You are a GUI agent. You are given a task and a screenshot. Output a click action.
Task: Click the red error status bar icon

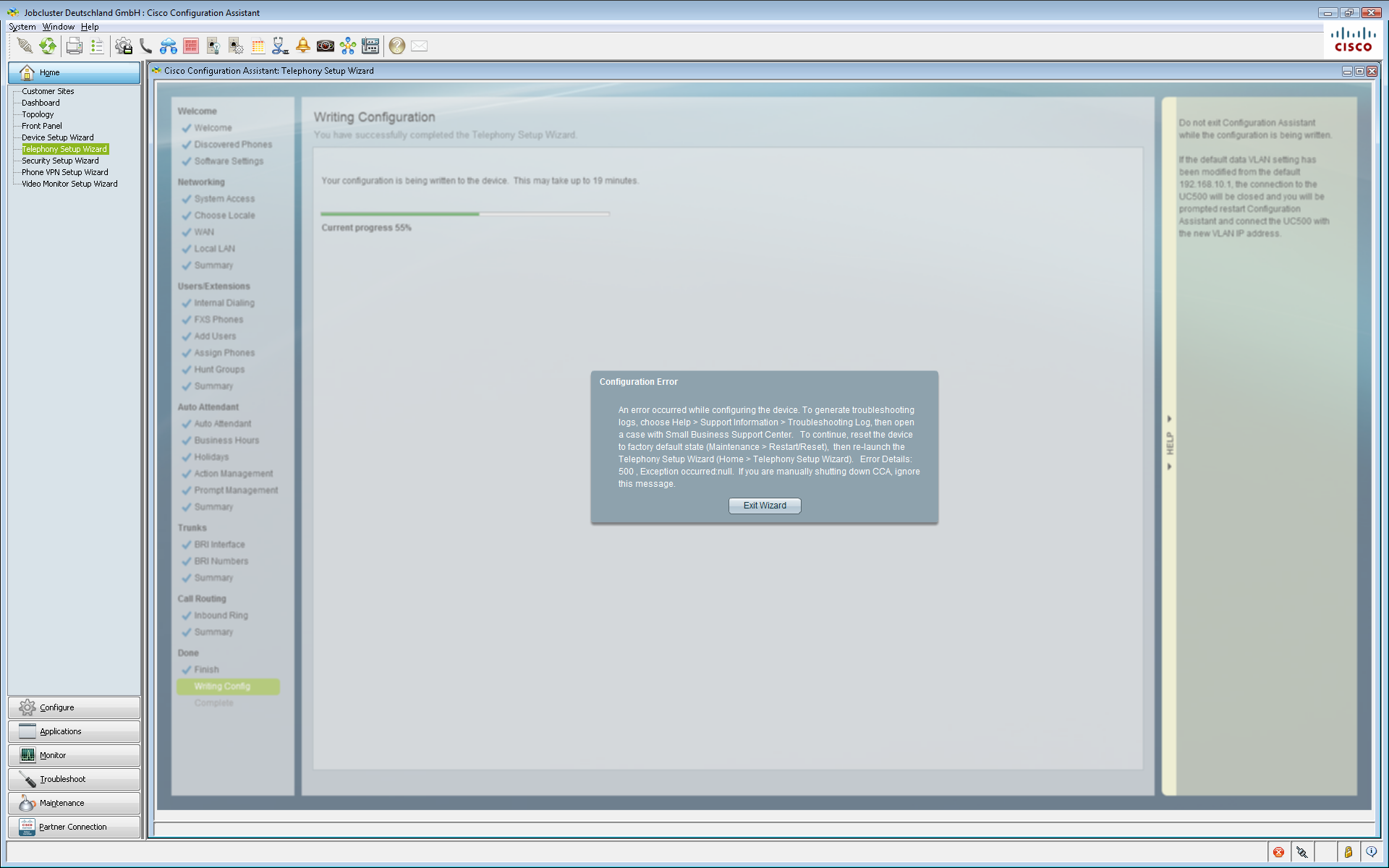1279,852
